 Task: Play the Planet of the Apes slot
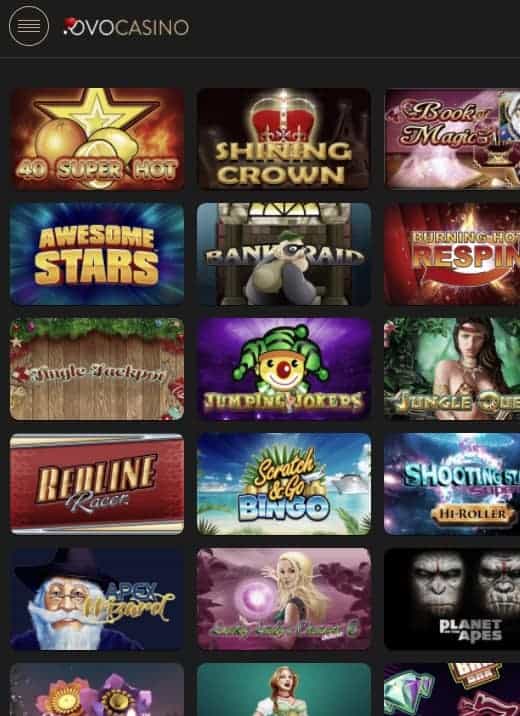tap(452, 599)
